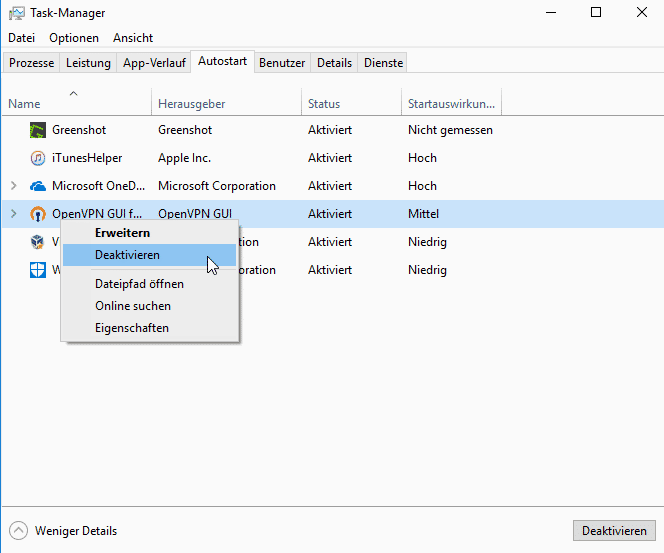Open Eigenschaften from context menu

coord(132,328)
